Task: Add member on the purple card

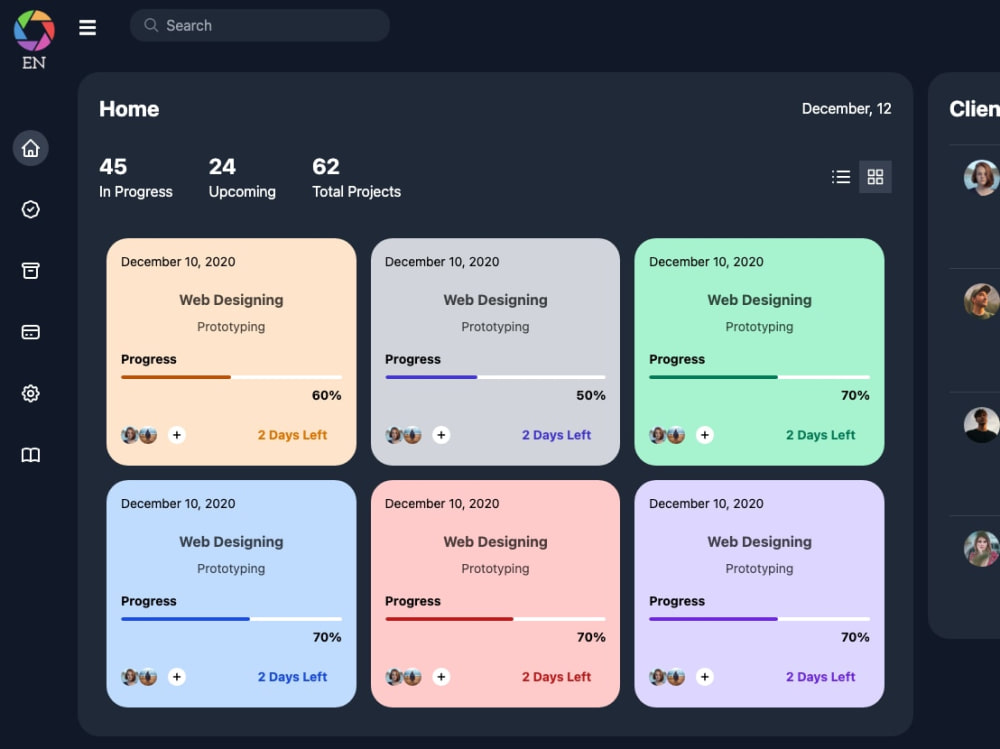Action: pos(705,676)
